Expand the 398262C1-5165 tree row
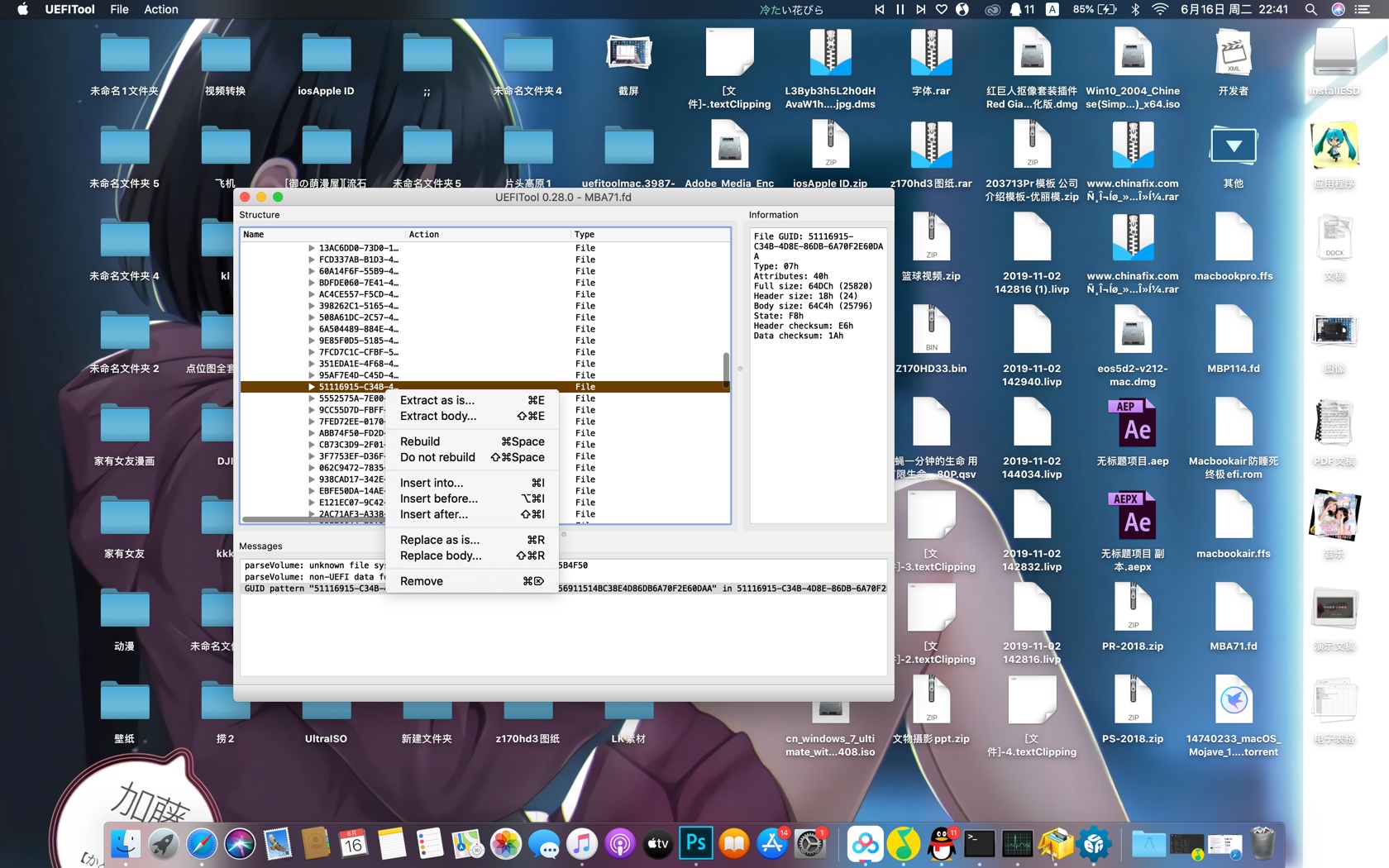This screenshot has height=868, width=1389. tap(312, 306)
